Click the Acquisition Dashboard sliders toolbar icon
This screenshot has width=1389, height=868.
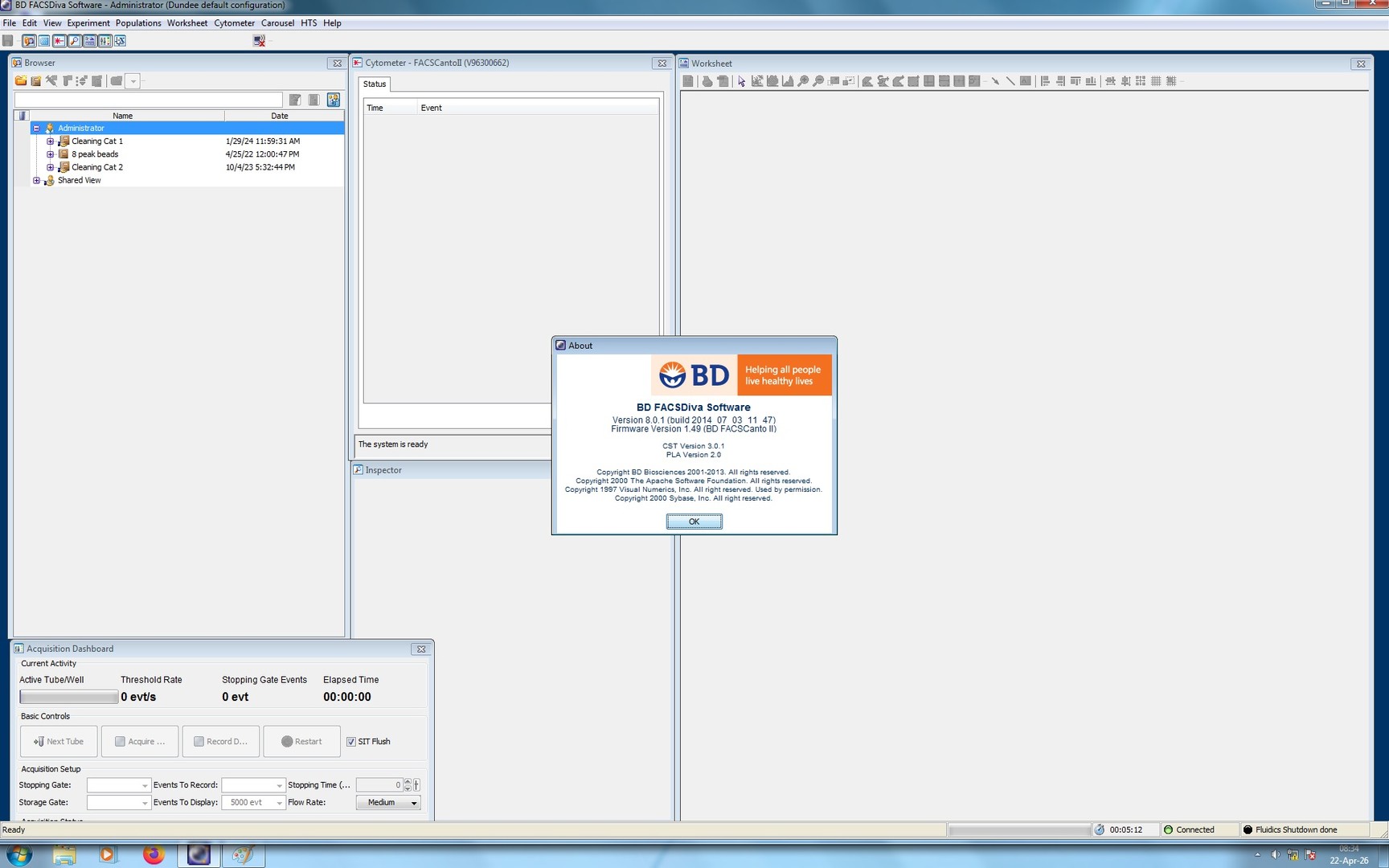click(x=104, y=41)
